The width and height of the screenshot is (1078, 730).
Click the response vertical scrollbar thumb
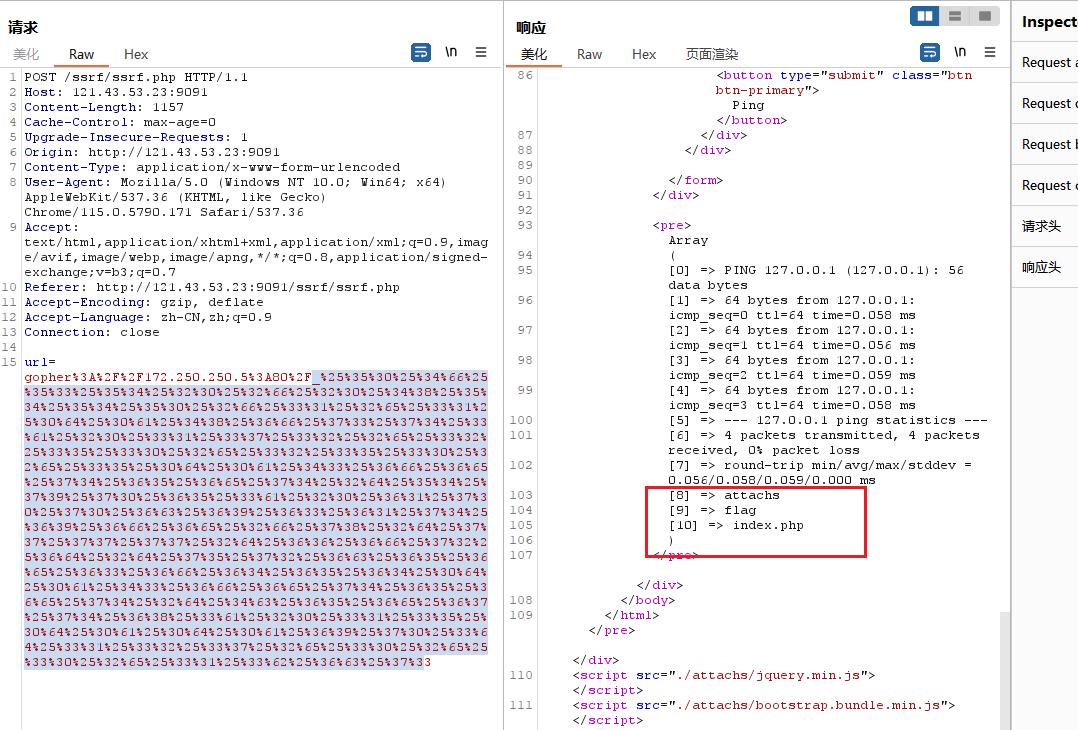click(x=1004, y=670)
